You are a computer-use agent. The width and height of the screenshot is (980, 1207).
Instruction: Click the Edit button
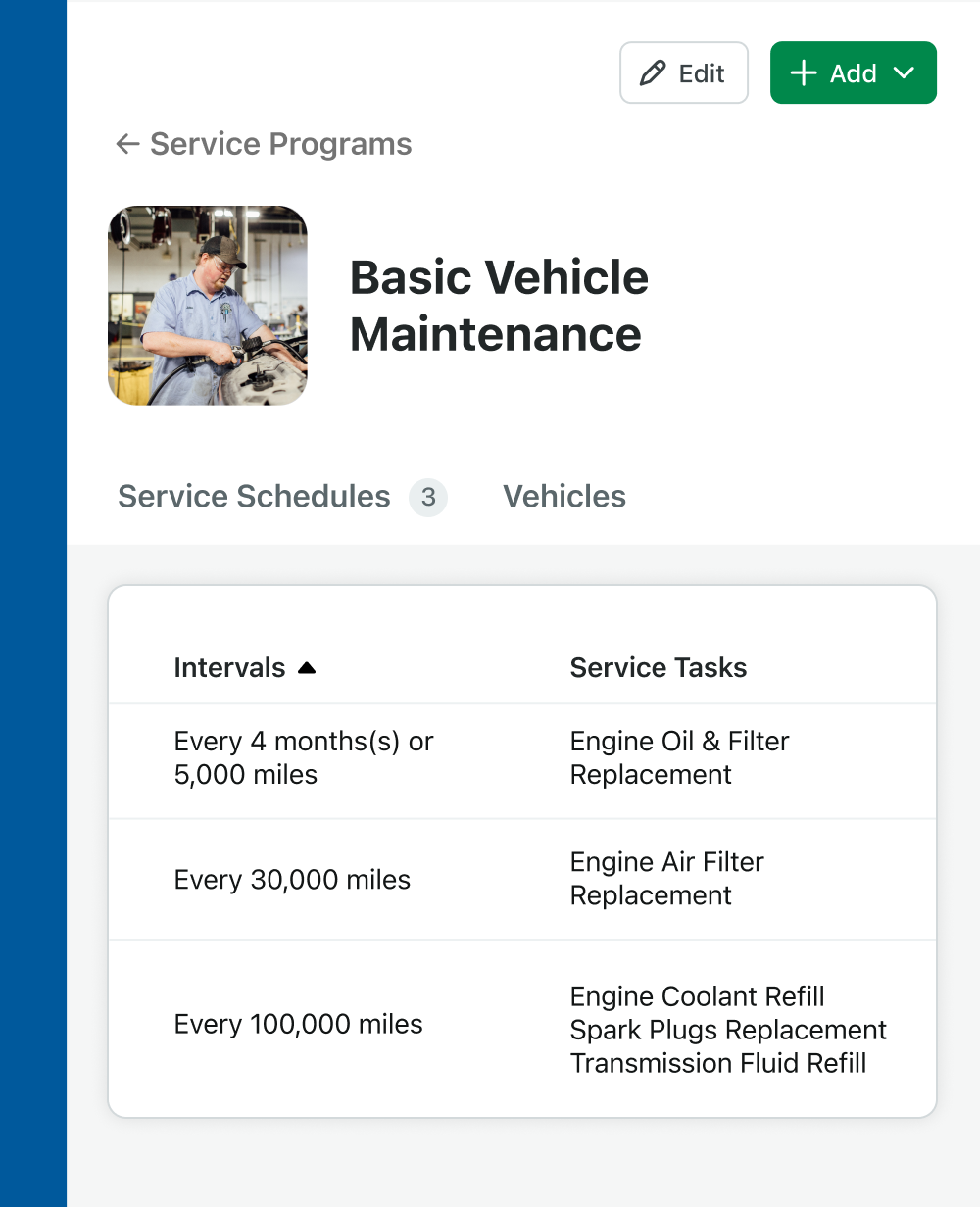pos(684,72)
